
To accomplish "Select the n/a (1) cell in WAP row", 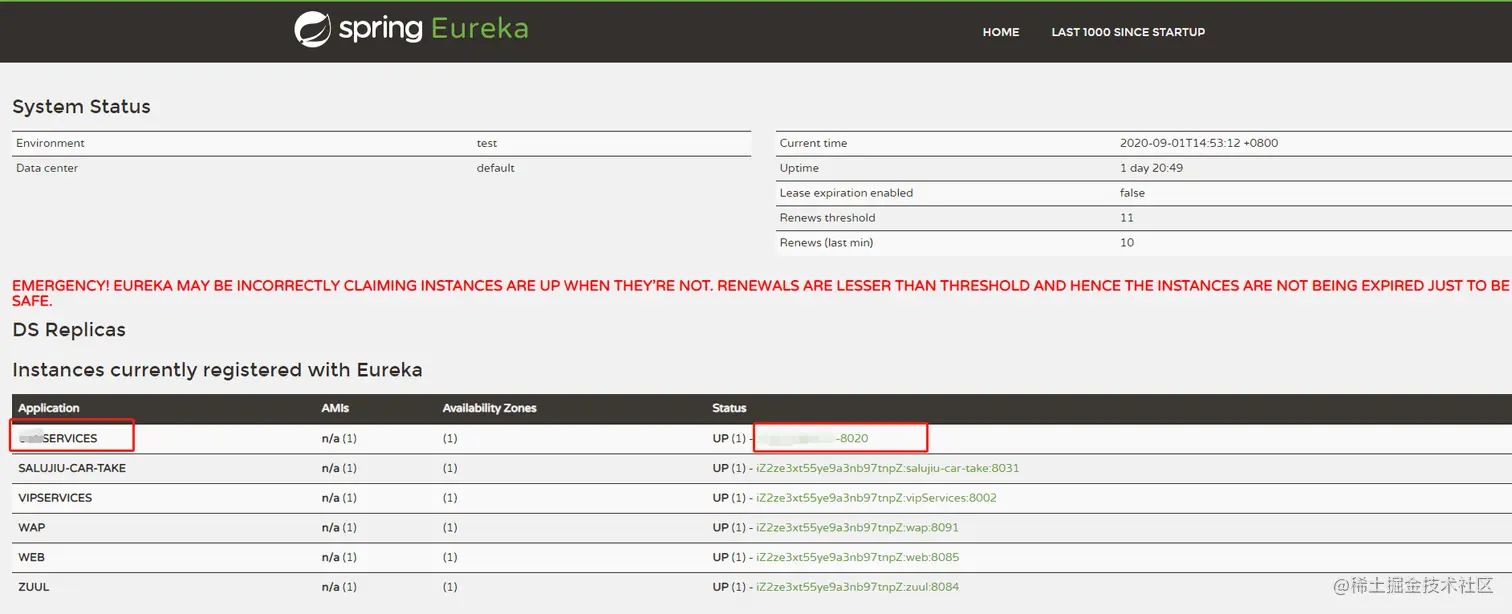I will tap(339, 528).
